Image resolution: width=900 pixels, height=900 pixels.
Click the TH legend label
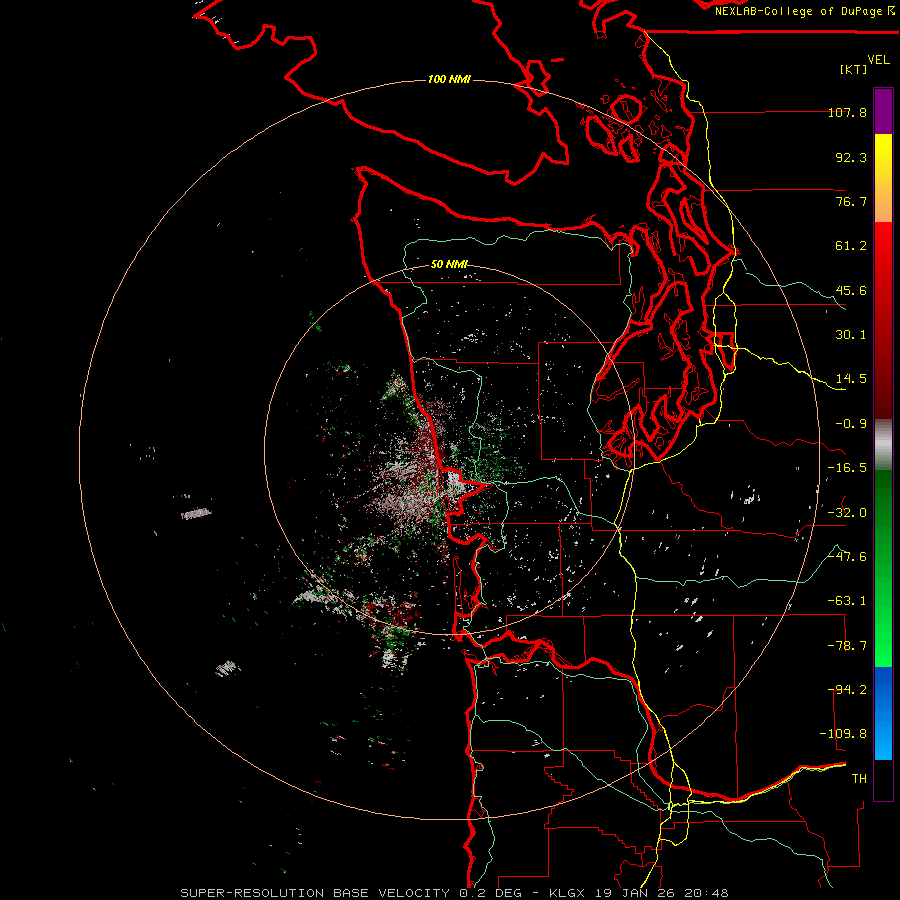click(859, 779)
